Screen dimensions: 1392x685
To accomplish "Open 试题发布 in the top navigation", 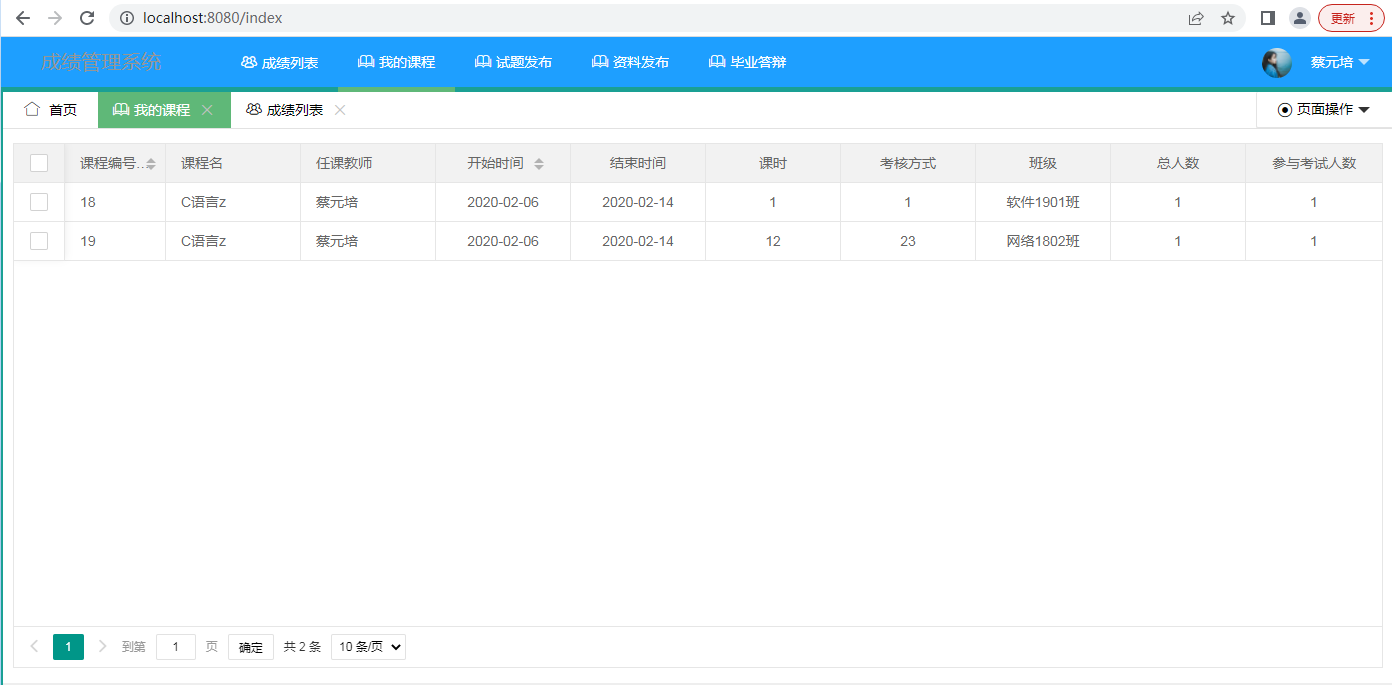I will point(513,62).
